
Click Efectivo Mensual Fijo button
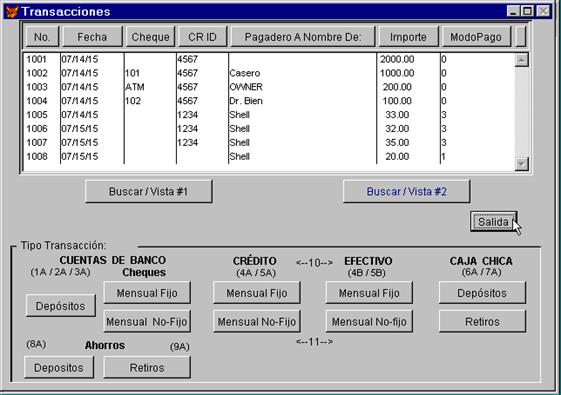click(x=369, y=293)
